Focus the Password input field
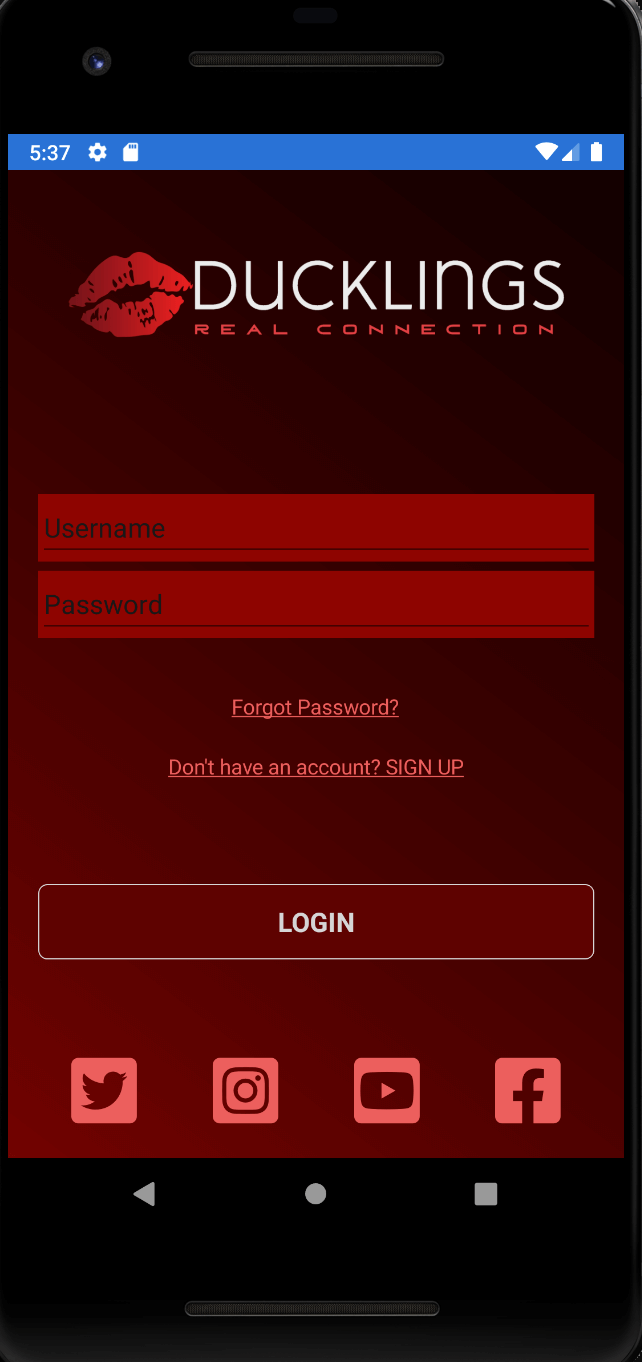The width and height of the screenshot is (642, 1362). click(x=316, y=604)
